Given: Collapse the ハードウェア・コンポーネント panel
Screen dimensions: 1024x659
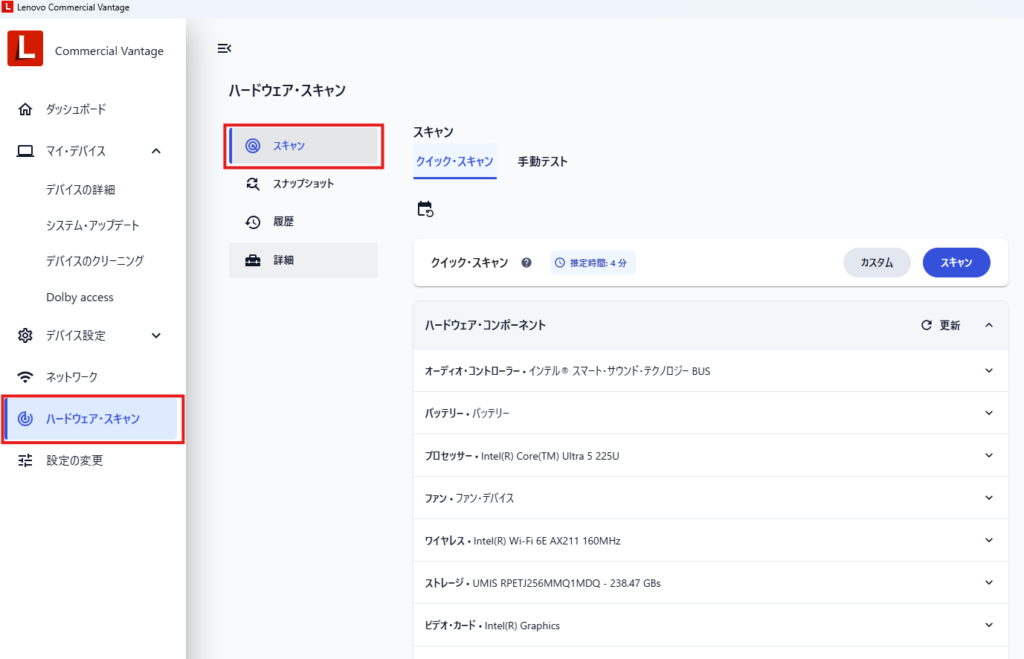Looking at the screenshot, I should pos(989,325).
